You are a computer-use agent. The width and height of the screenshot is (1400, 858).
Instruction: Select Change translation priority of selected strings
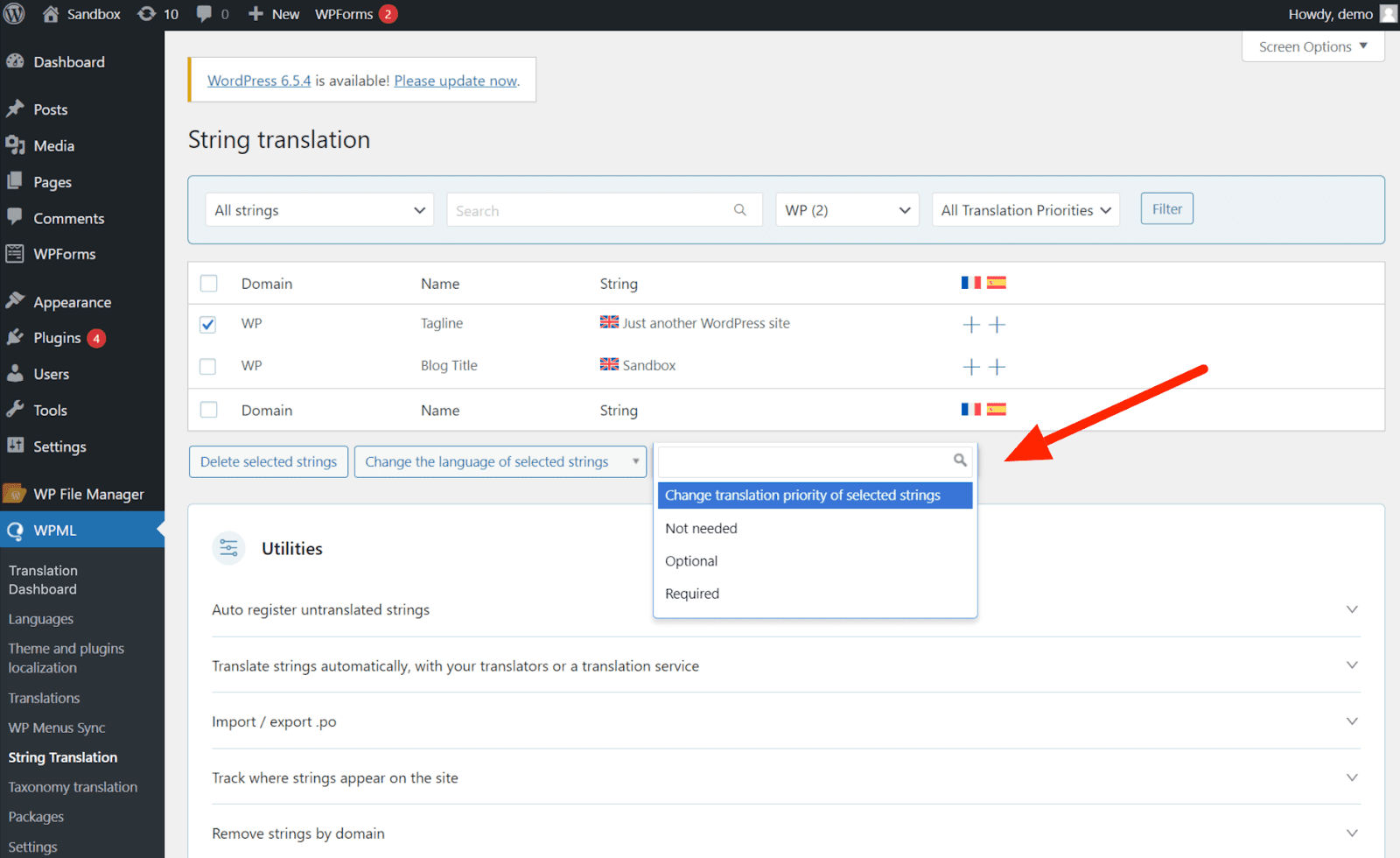tap(815, 496)
